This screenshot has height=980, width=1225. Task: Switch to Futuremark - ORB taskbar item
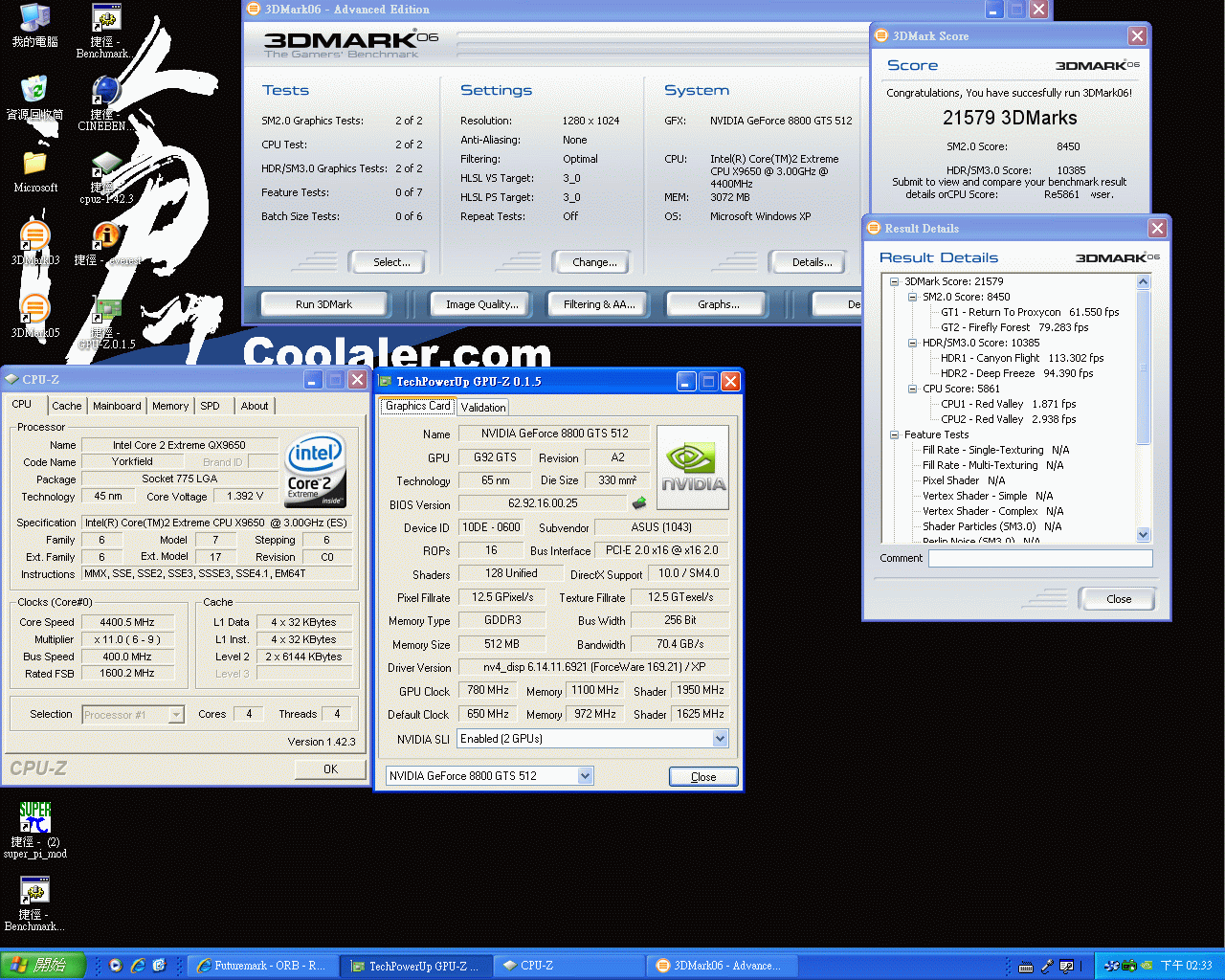(262, 966)
